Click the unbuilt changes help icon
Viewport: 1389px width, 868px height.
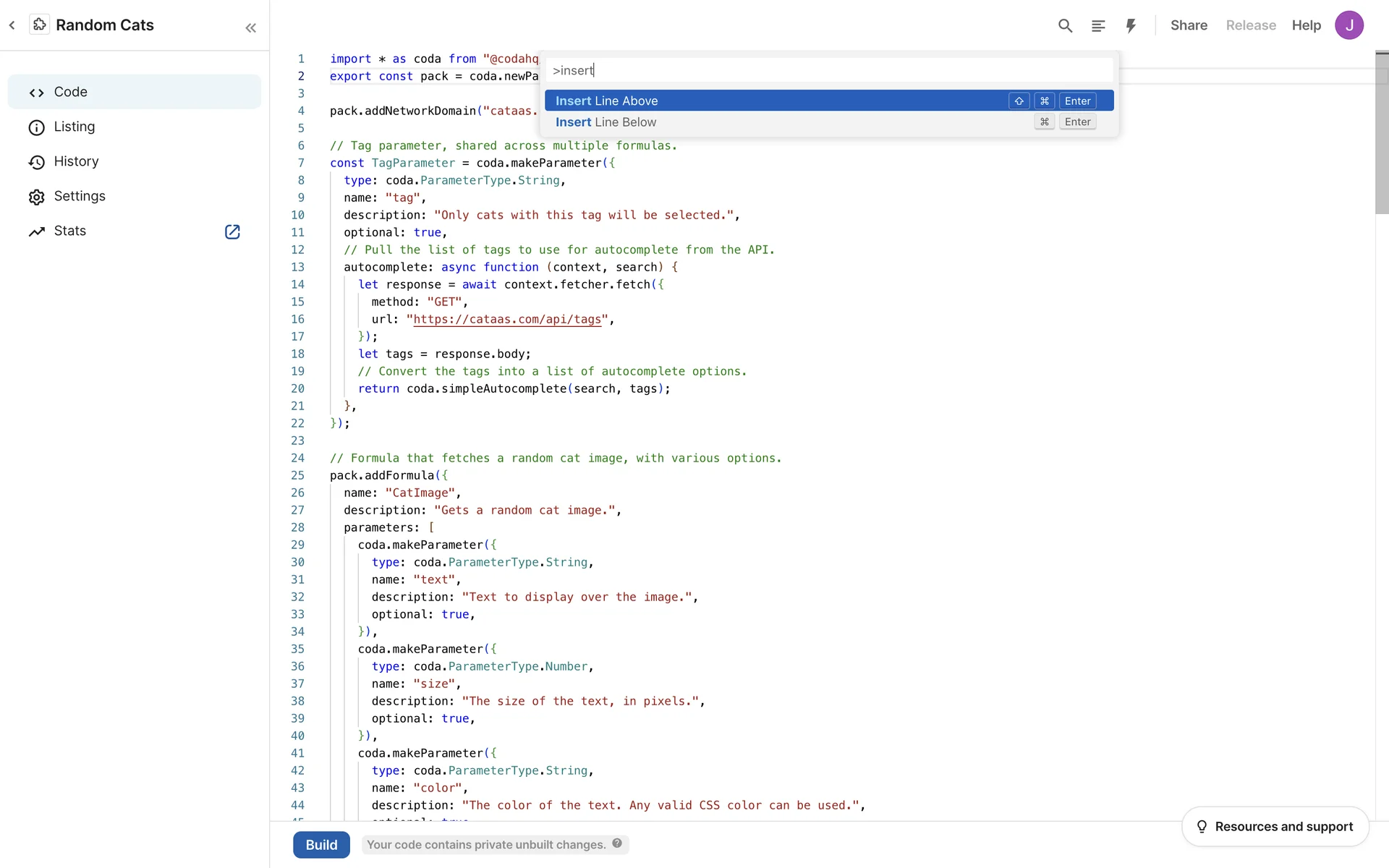[x=617, y=843]
